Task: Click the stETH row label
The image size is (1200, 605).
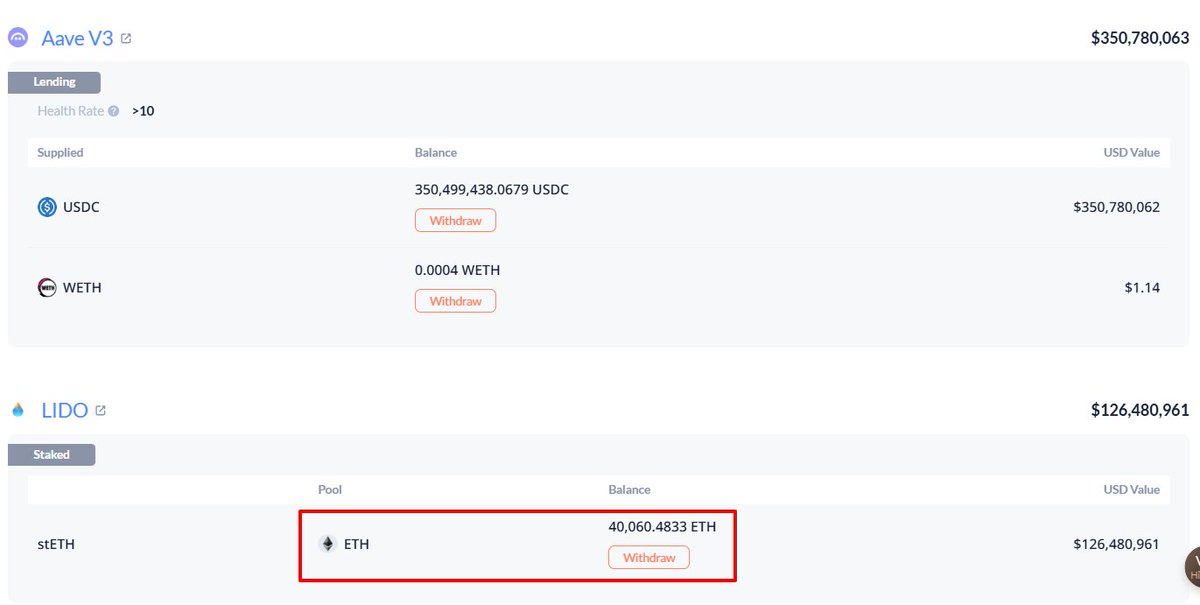Action: 54,545
